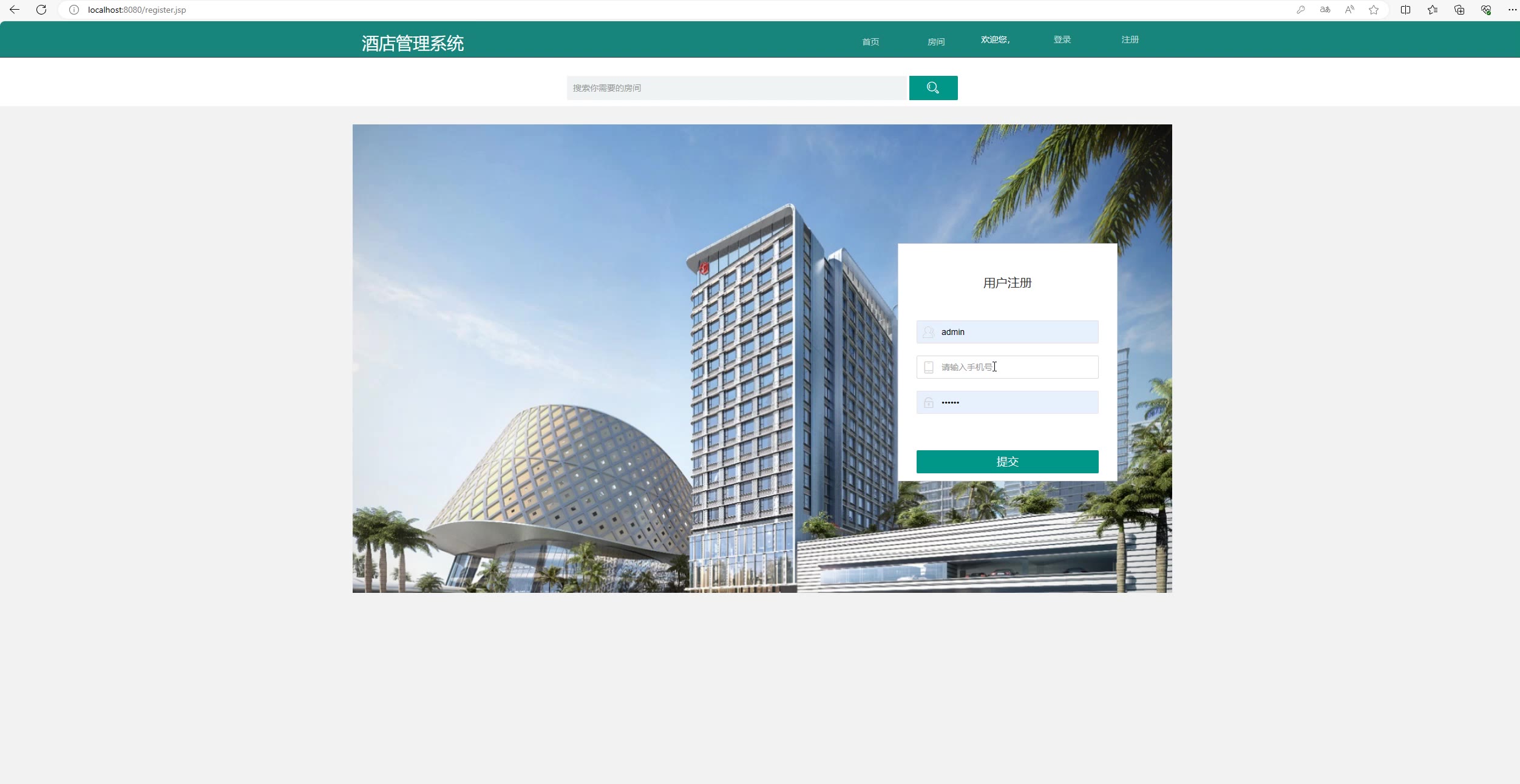Add this page to favorites star
This screenshot has height=784, width=1520.
(1374, 10)
